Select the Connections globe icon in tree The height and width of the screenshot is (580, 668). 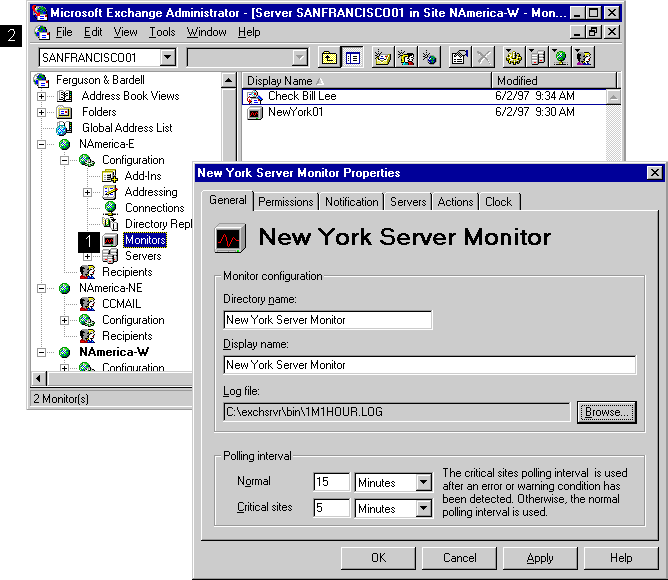tap(110, 208)
